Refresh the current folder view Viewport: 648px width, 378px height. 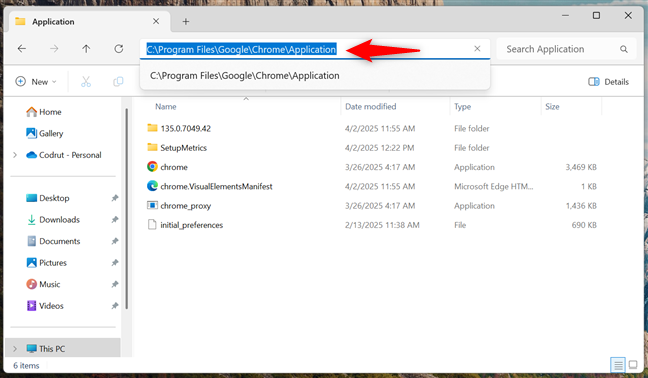tap(119, 49)
